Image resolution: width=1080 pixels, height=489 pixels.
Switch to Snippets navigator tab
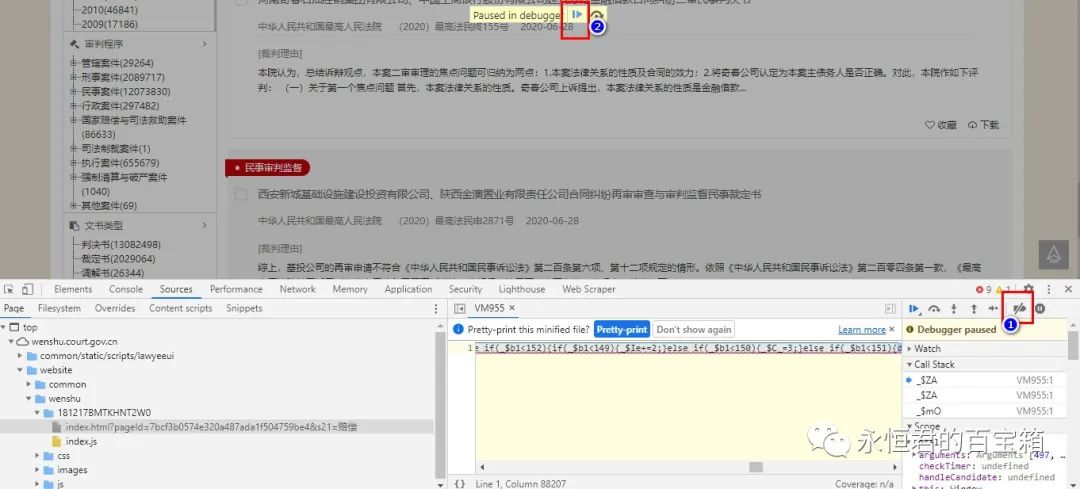[x=245, y=309]
